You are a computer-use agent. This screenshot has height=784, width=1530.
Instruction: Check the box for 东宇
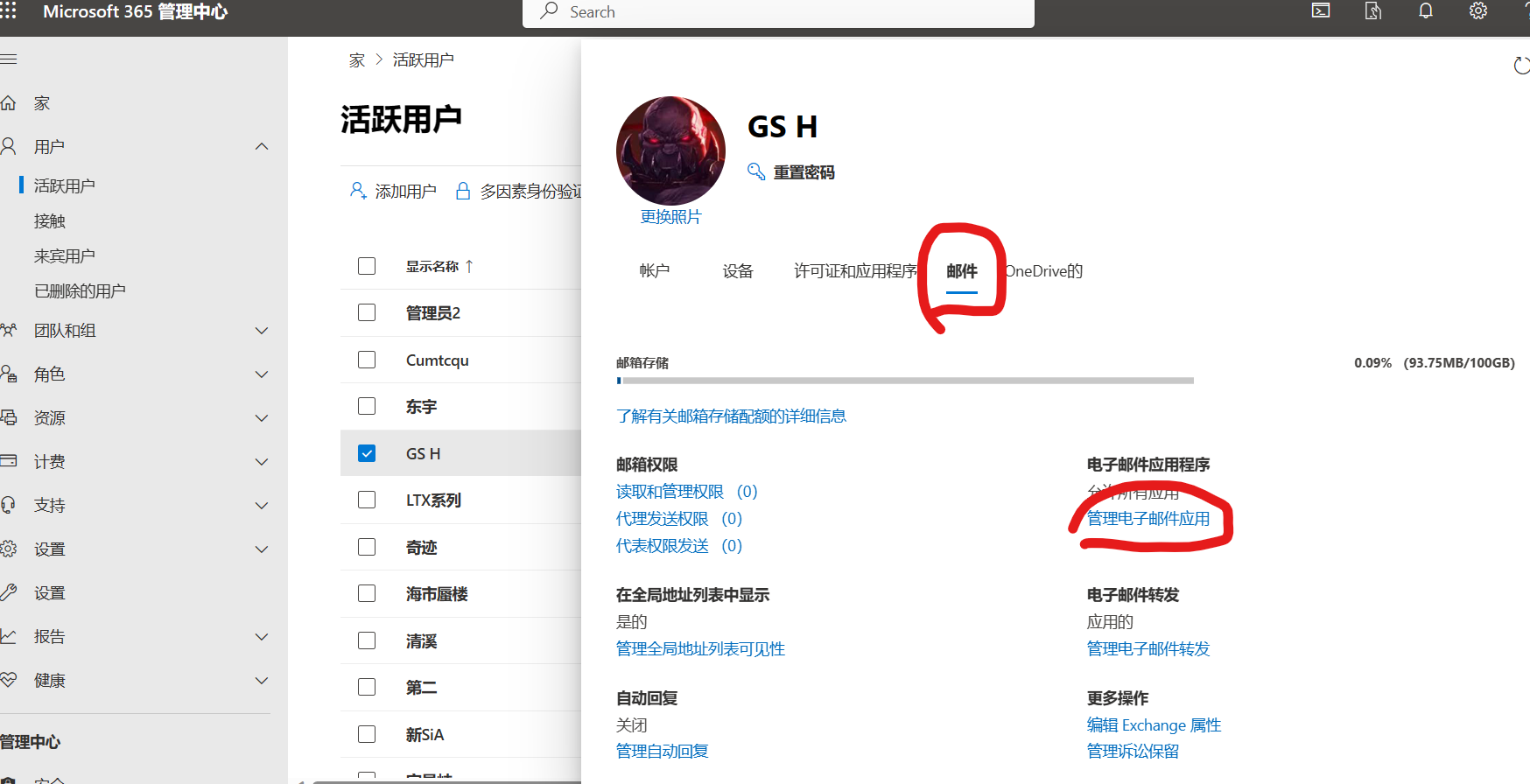pos(367,406)
